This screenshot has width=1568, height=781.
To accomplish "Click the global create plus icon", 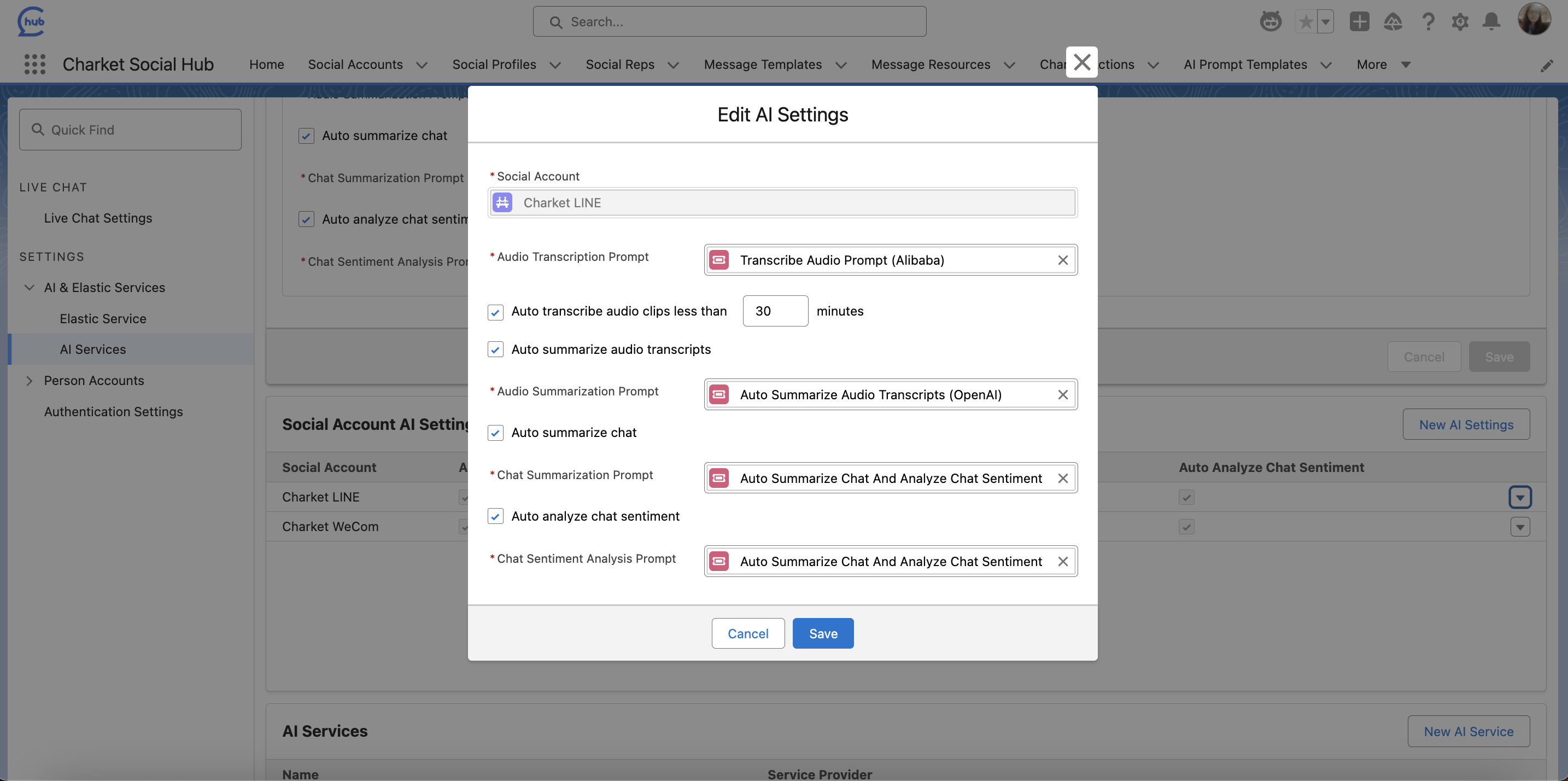I will (1359, 22).
